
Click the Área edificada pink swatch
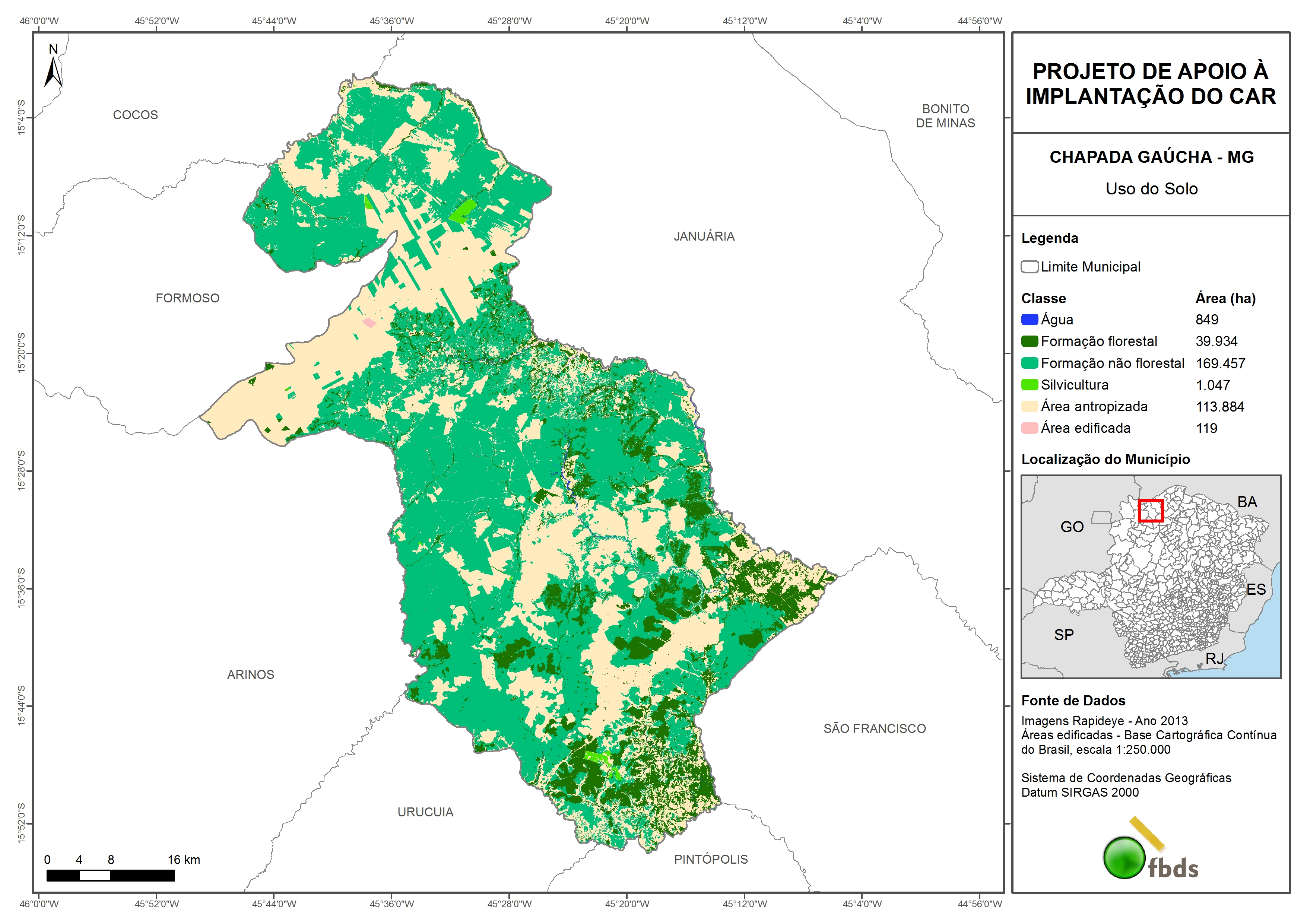pyautogui.click(x=1029, y=428)
